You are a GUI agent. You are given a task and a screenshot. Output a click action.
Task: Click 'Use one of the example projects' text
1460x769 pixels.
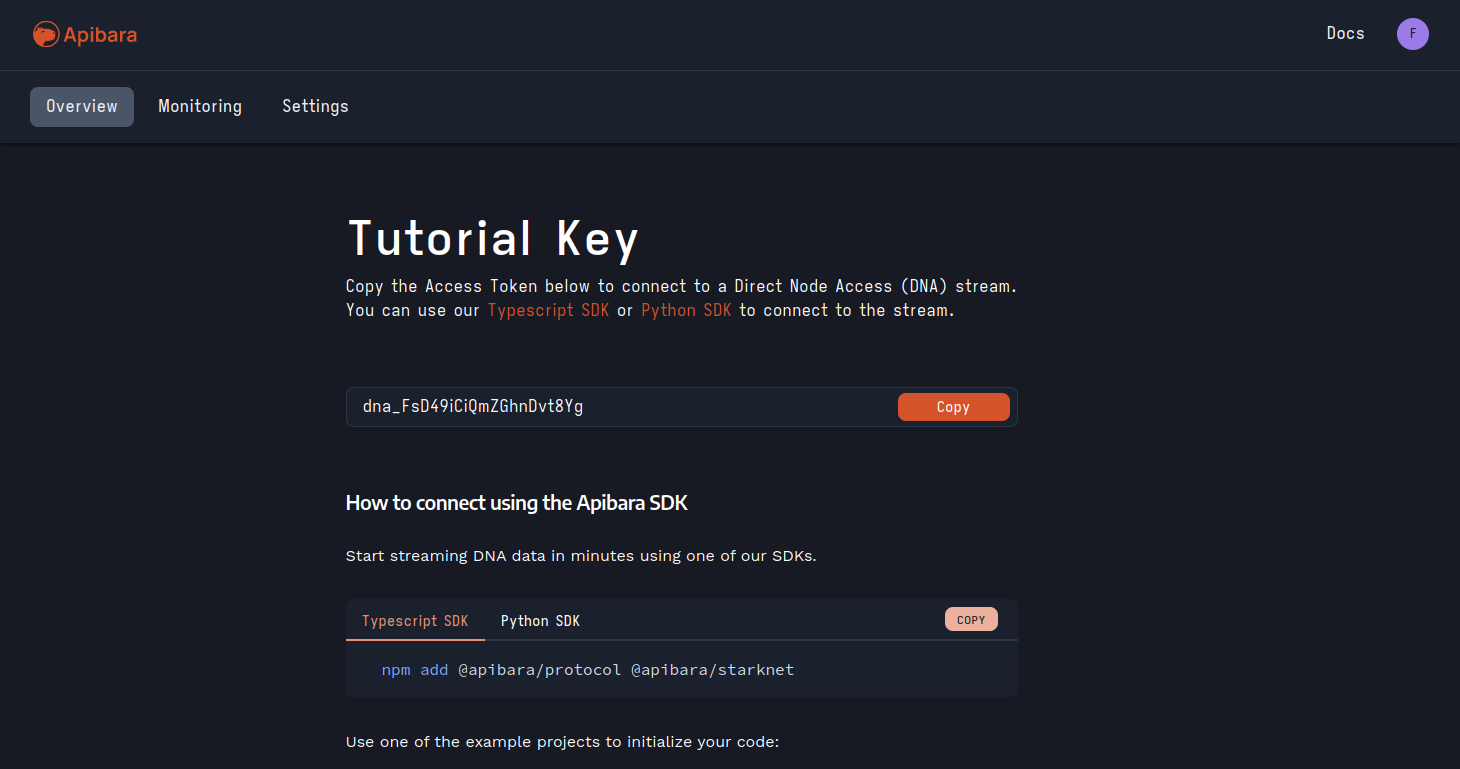(x=562, y=742)
